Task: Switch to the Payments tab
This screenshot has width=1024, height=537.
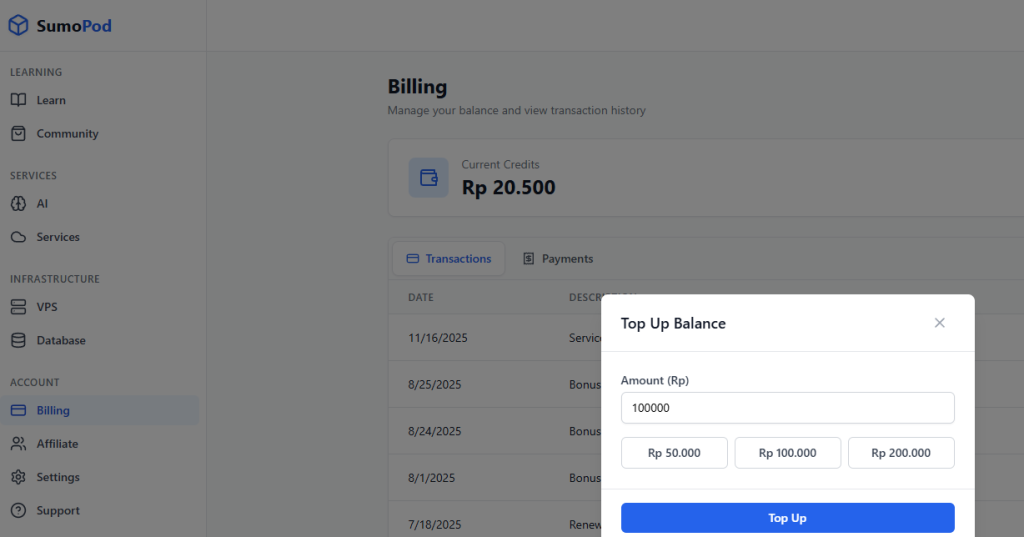Action: [x=558, y=259]
